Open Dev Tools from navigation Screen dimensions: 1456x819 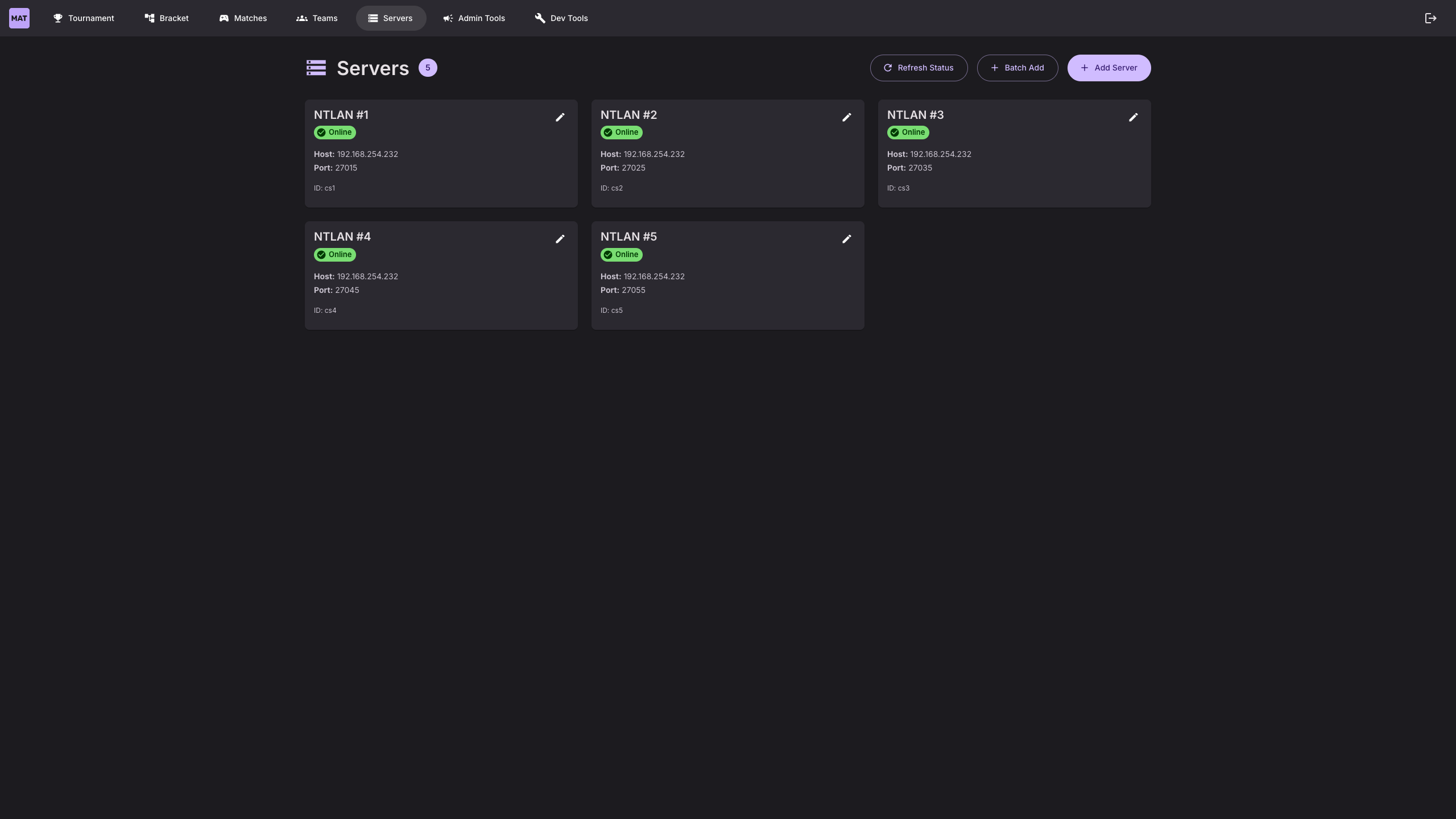pyautogui.click(x=561, y=18)
